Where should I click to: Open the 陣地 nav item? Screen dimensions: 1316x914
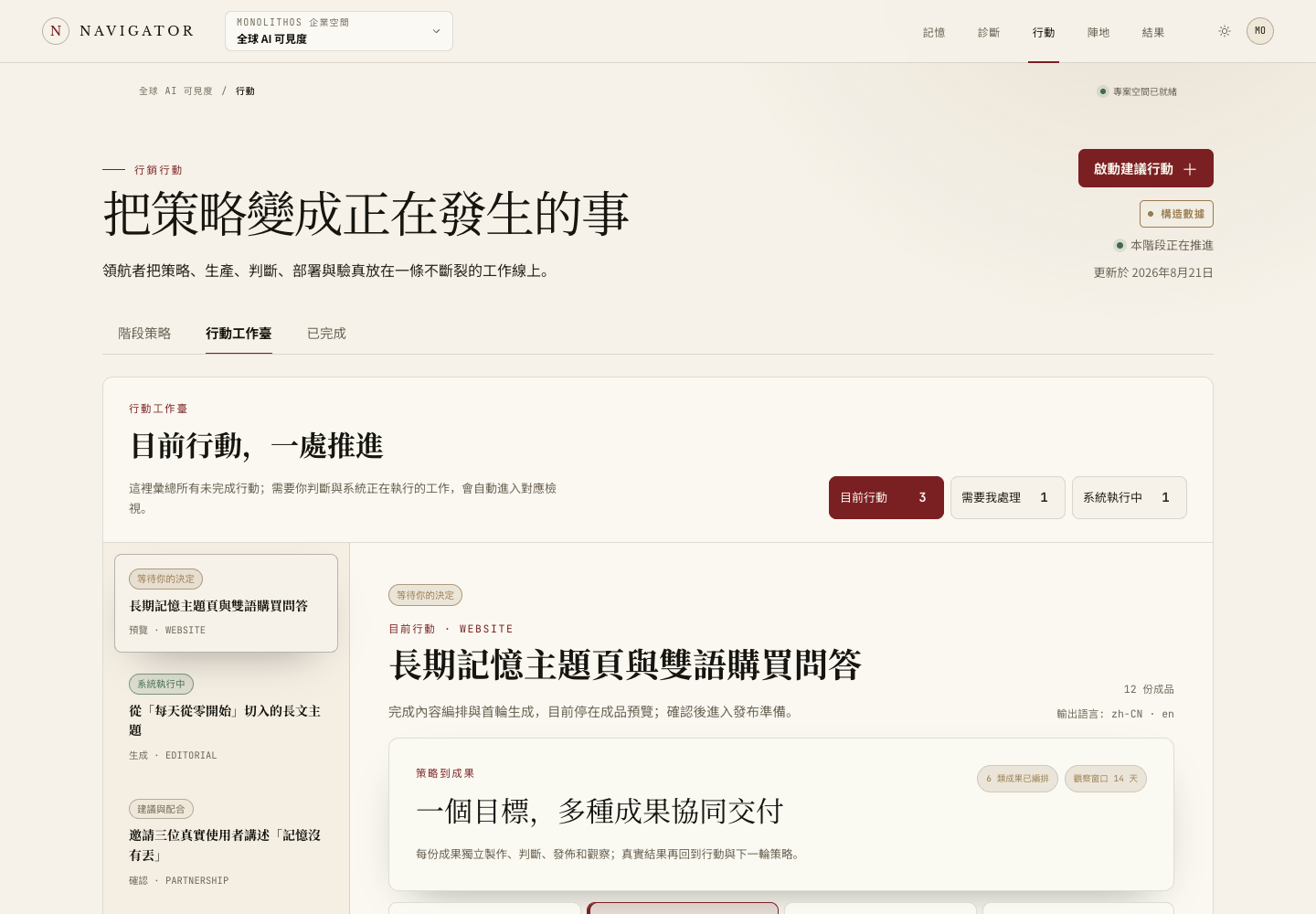point(1098,32)
